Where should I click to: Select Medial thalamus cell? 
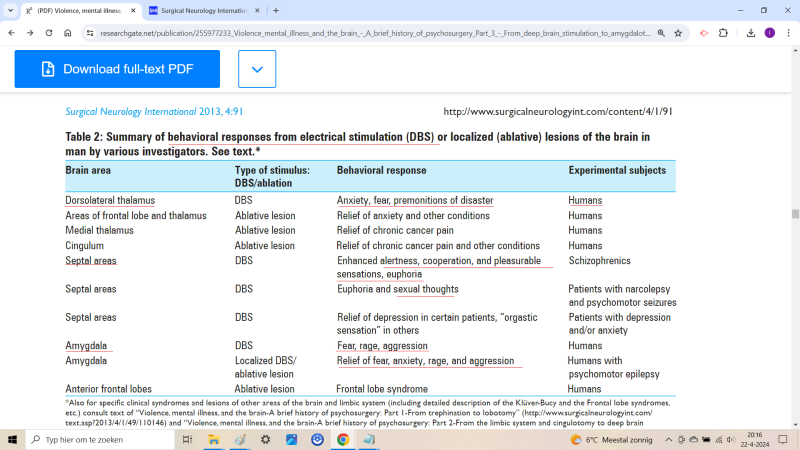(x=99, y=231)
